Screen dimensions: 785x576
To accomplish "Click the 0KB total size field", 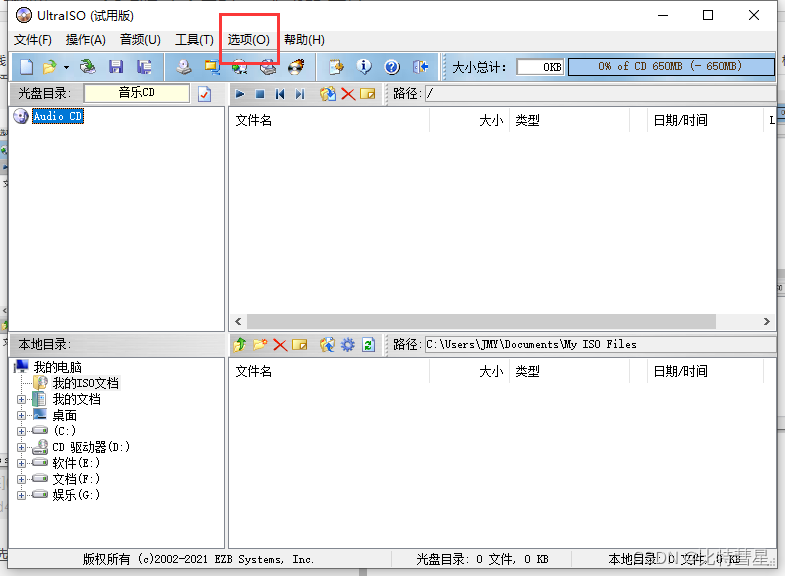I will [540, 67].
